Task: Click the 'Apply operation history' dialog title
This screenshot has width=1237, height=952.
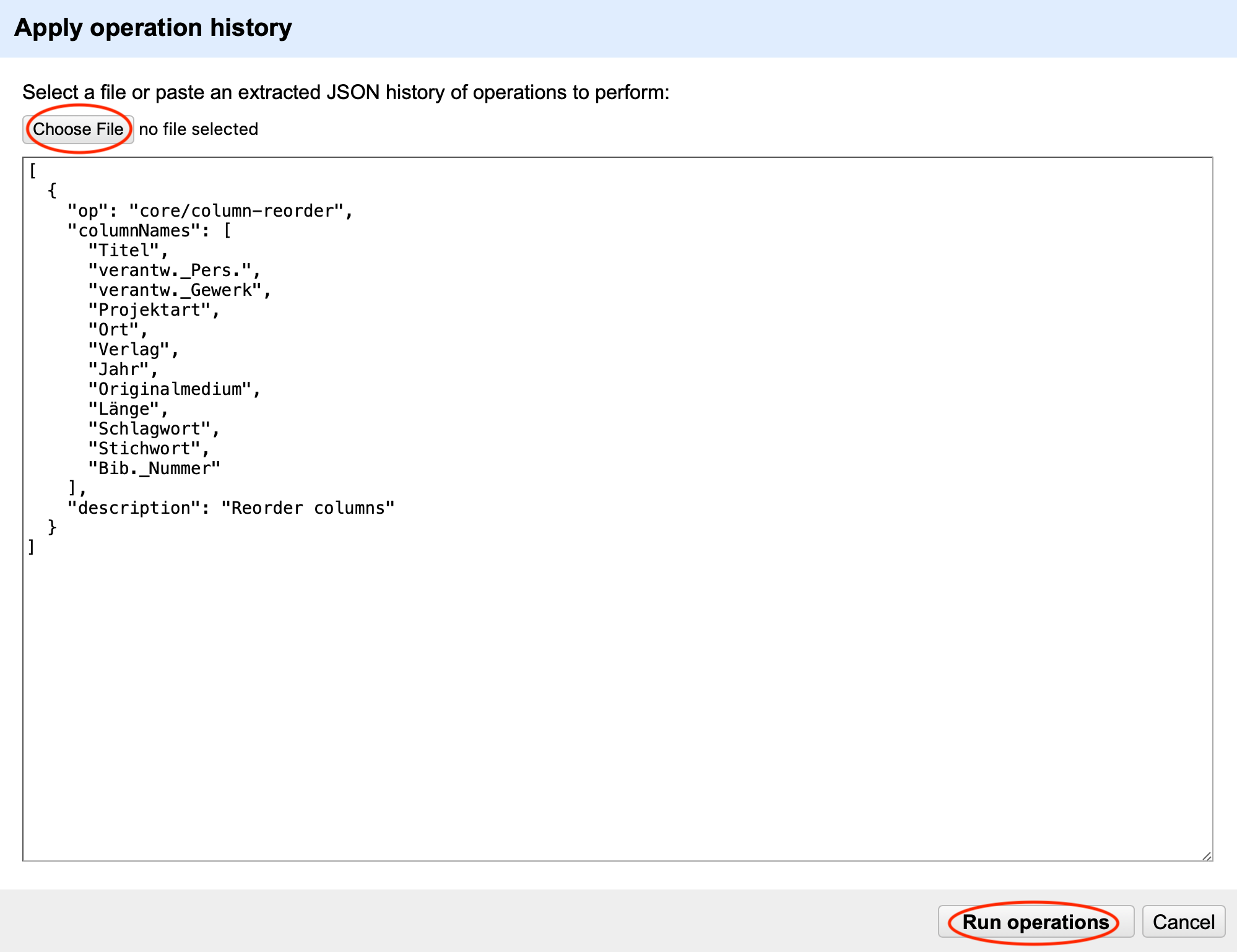Action: coord(153,28)
